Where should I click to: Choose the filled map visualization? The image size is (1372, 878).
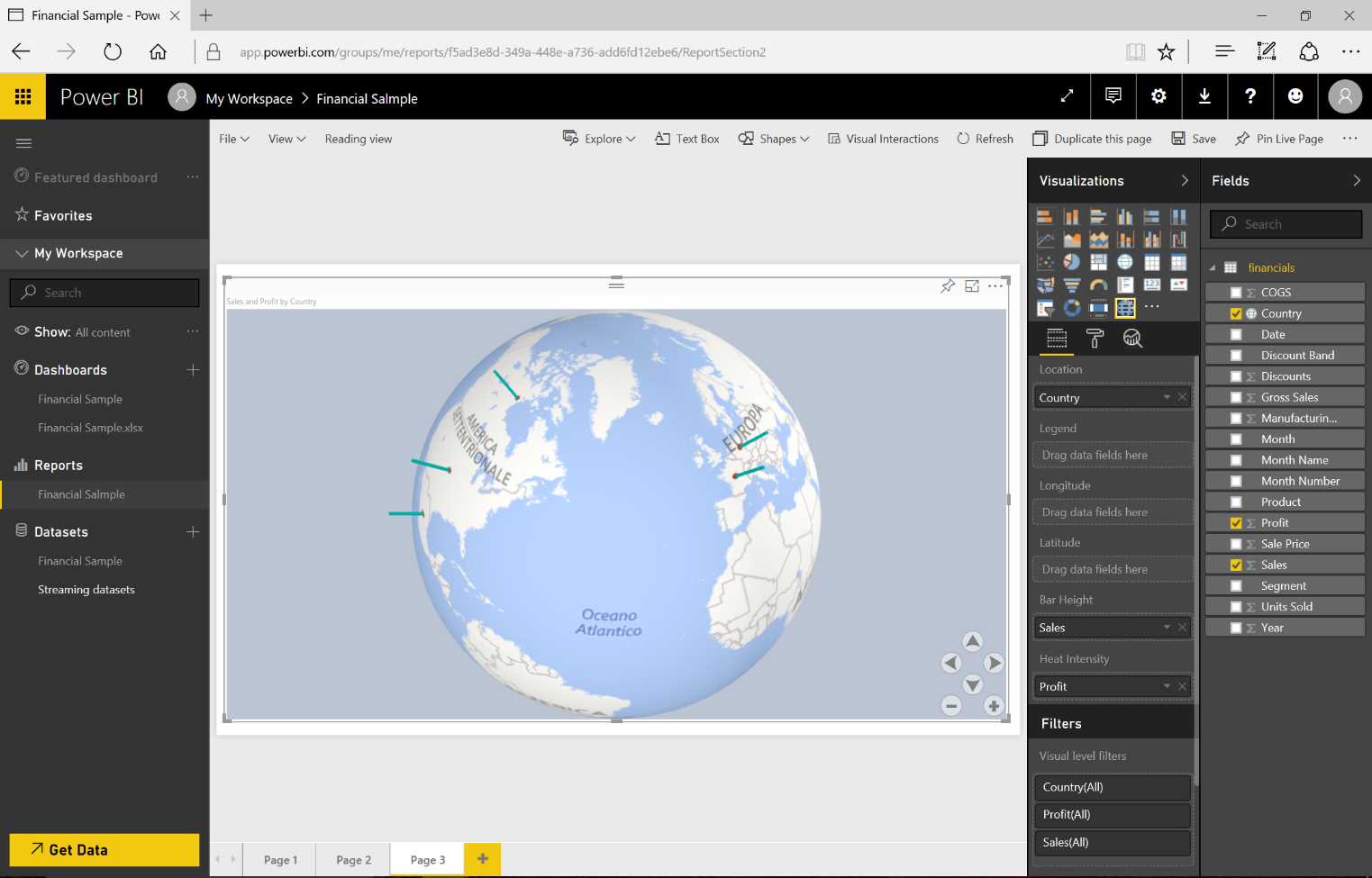click(x=1045, y=285)
